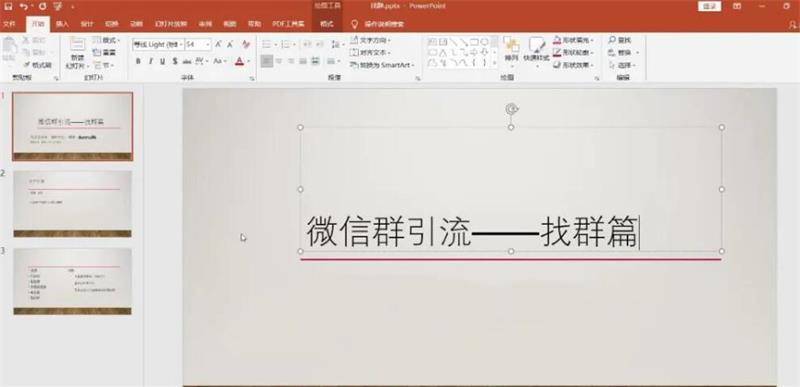800x387 pixels.
Task: Click the Sign in (登录) button
Action: (710, 6)
